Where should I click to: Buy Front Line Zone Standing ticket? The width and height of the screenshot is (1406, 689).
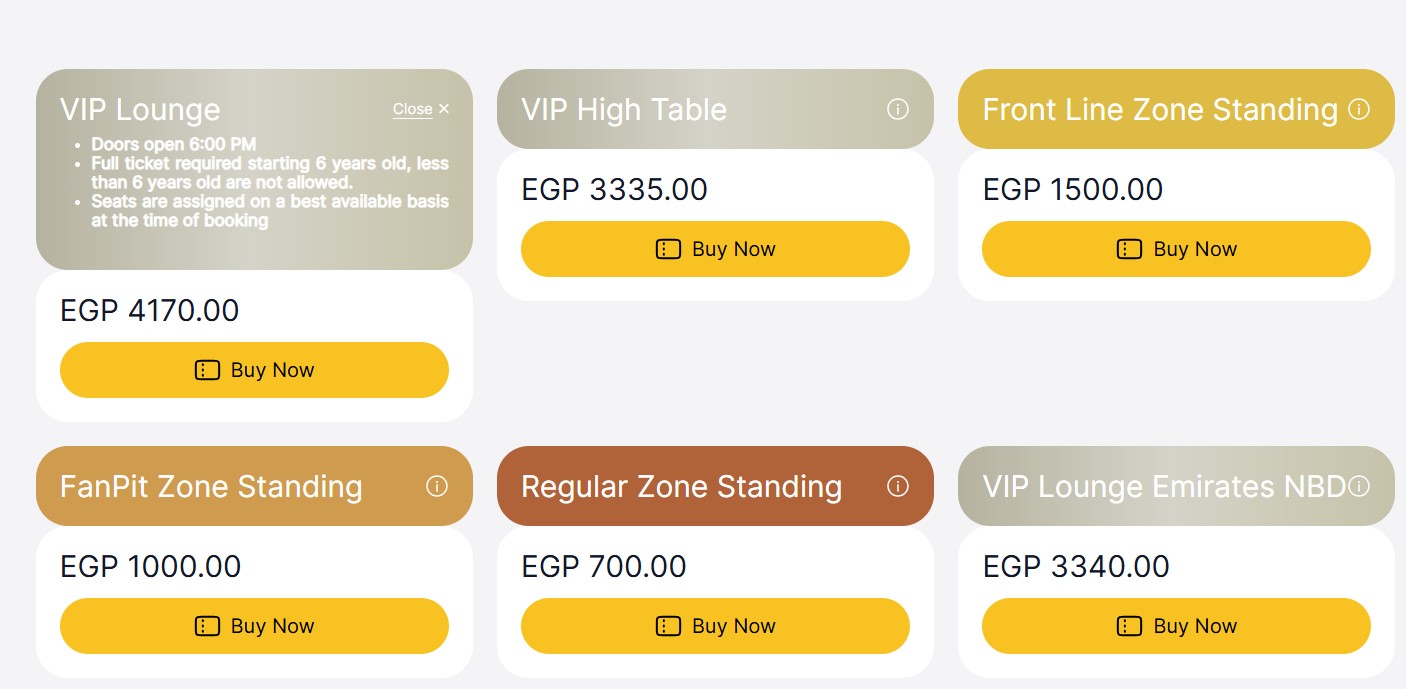tap(1176, 249)
